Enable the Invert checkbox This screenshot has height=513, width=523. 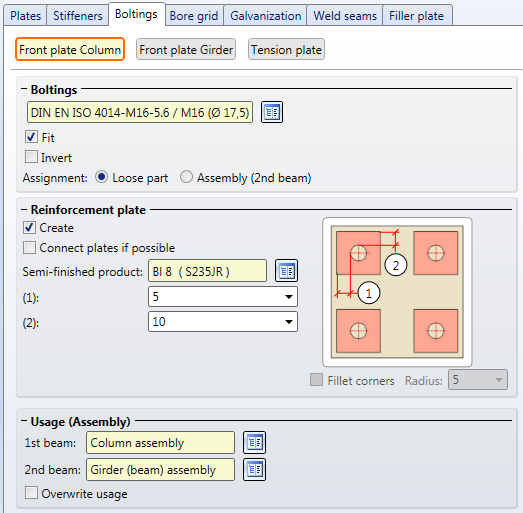[31, 156]
